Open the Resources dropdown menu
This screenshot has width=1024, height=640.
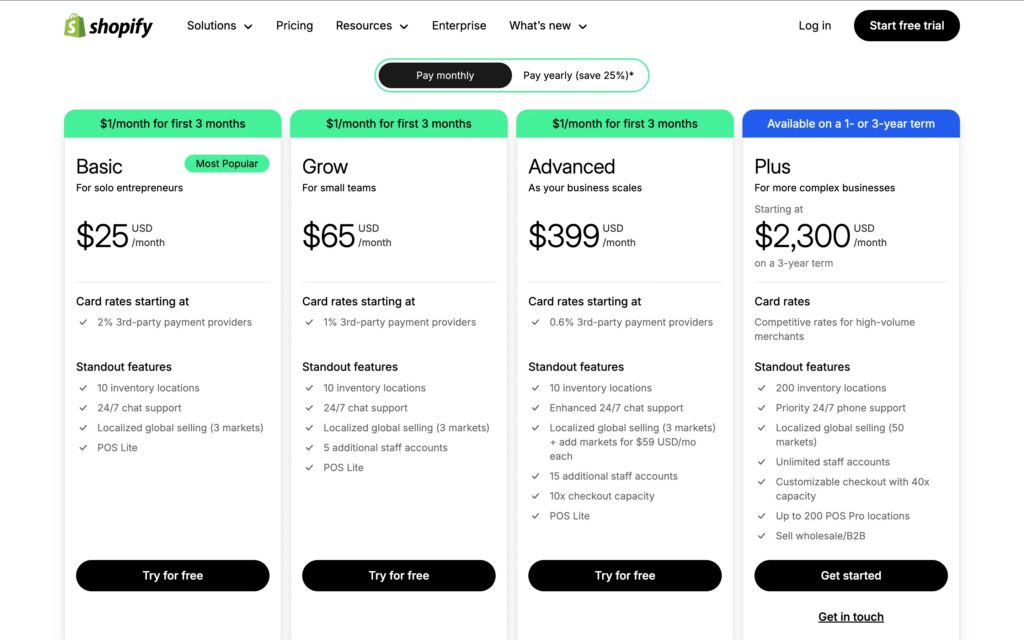371,26
